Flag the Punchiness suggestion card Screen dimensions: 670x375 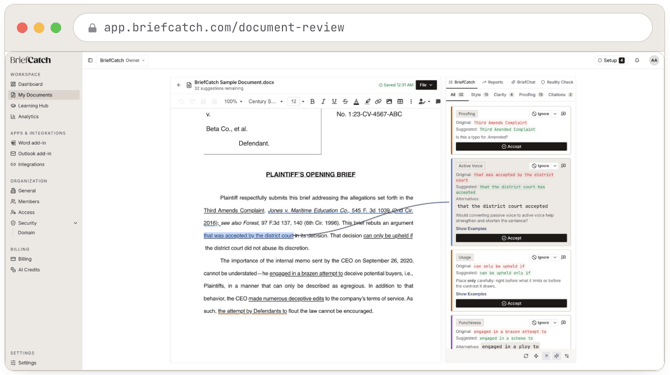(x=564, y=322)
